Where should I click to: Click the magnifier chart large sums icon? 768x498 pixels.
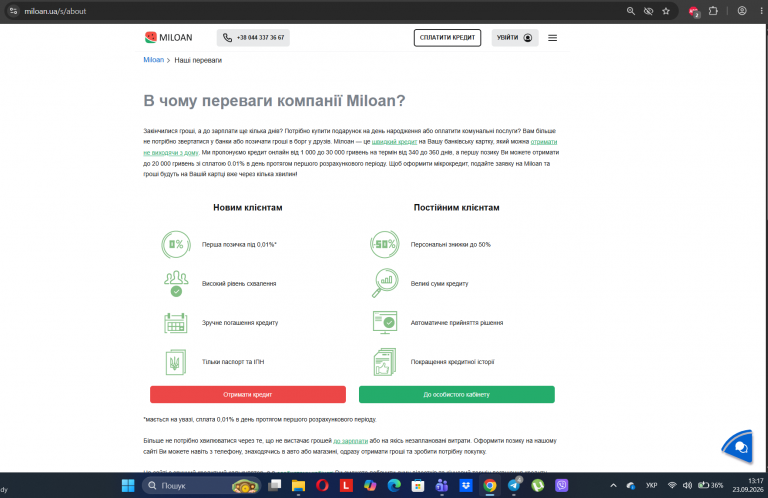pos(384,283)
